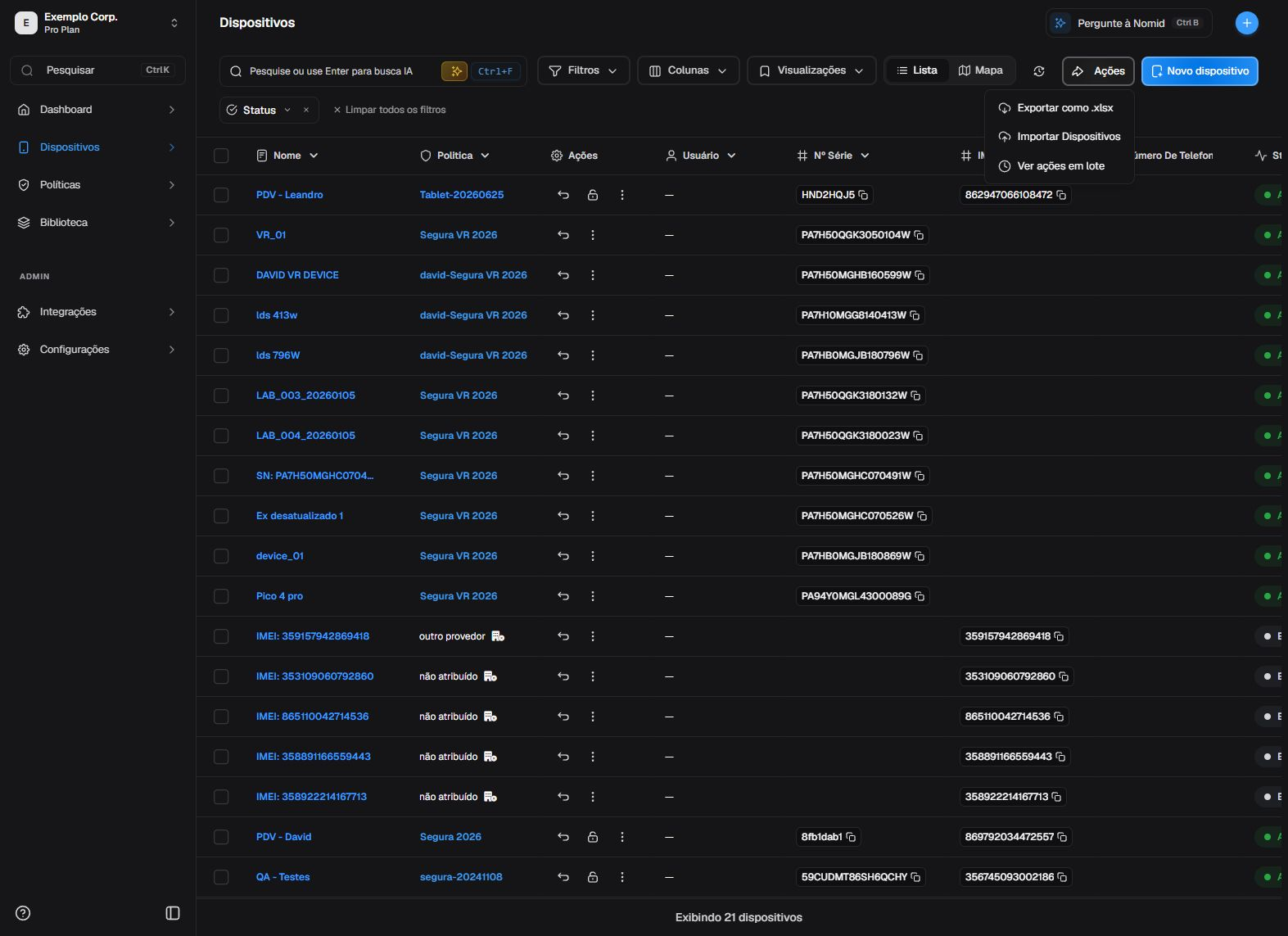Click the undo arrow icon for Pico 4 pro
The image size is (1288, 936).
(563, 596)
